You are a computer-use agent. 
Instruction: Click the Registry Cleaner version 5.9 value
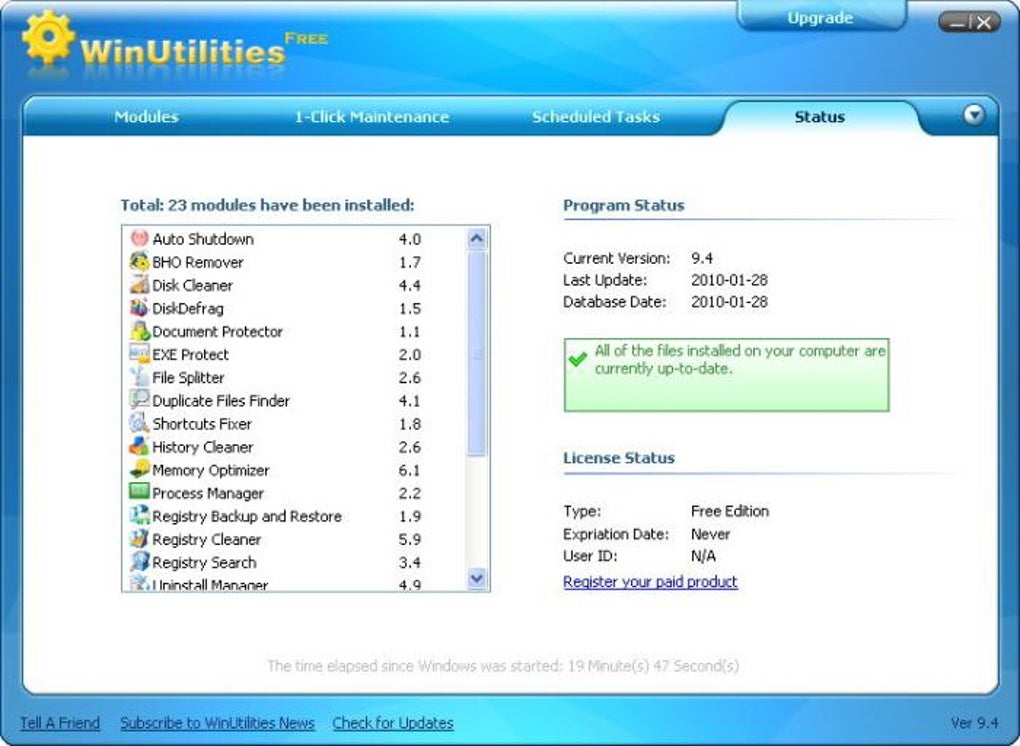tap(410, 539)
